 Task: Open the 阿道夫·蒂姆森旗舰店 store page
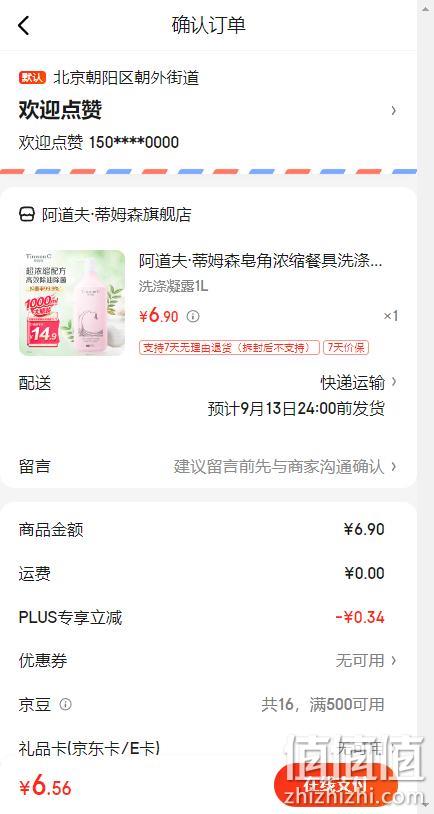117,214
